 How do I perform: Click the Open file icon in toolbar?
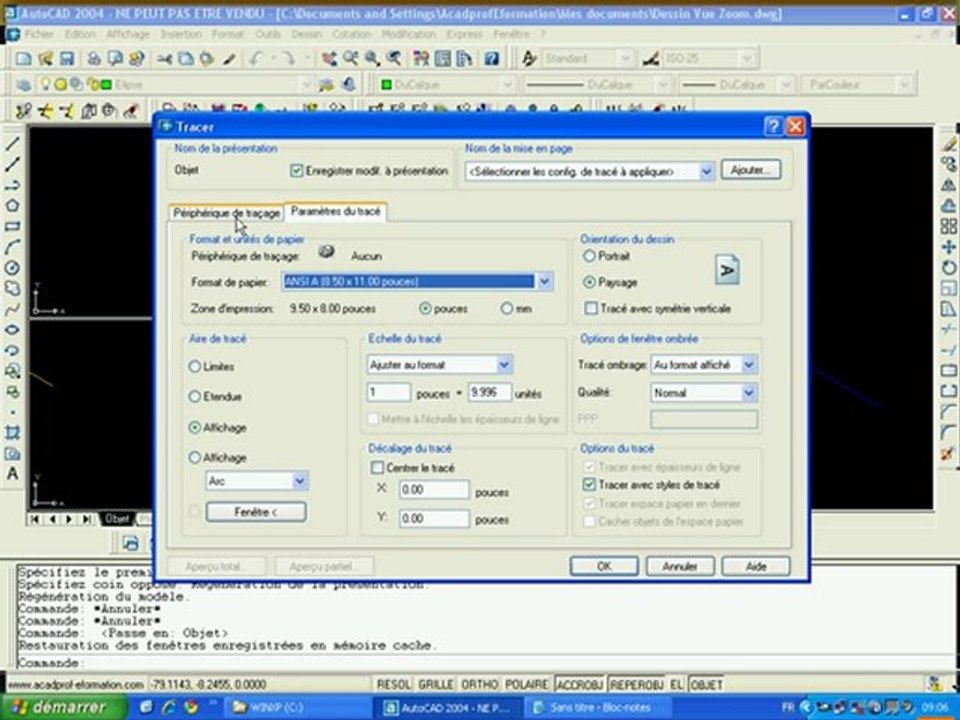coord(45,59)
